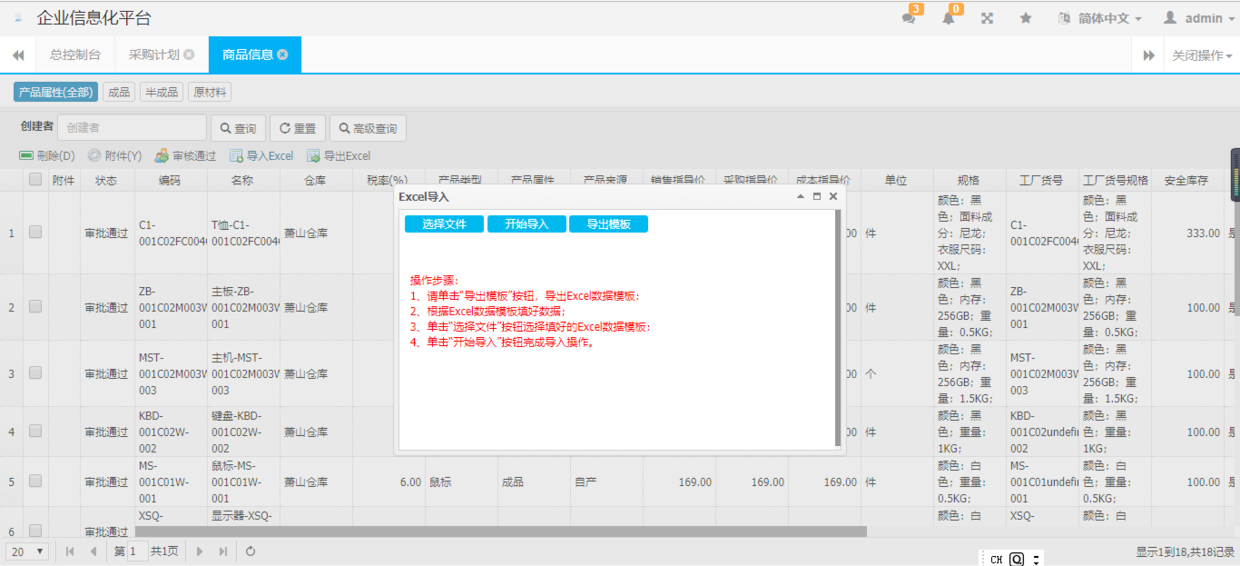Image resolution: width=1240 pixels, height=566 pixels.
Task: Toggle fullscreen with the expand icon
Action: coord(987,18)
